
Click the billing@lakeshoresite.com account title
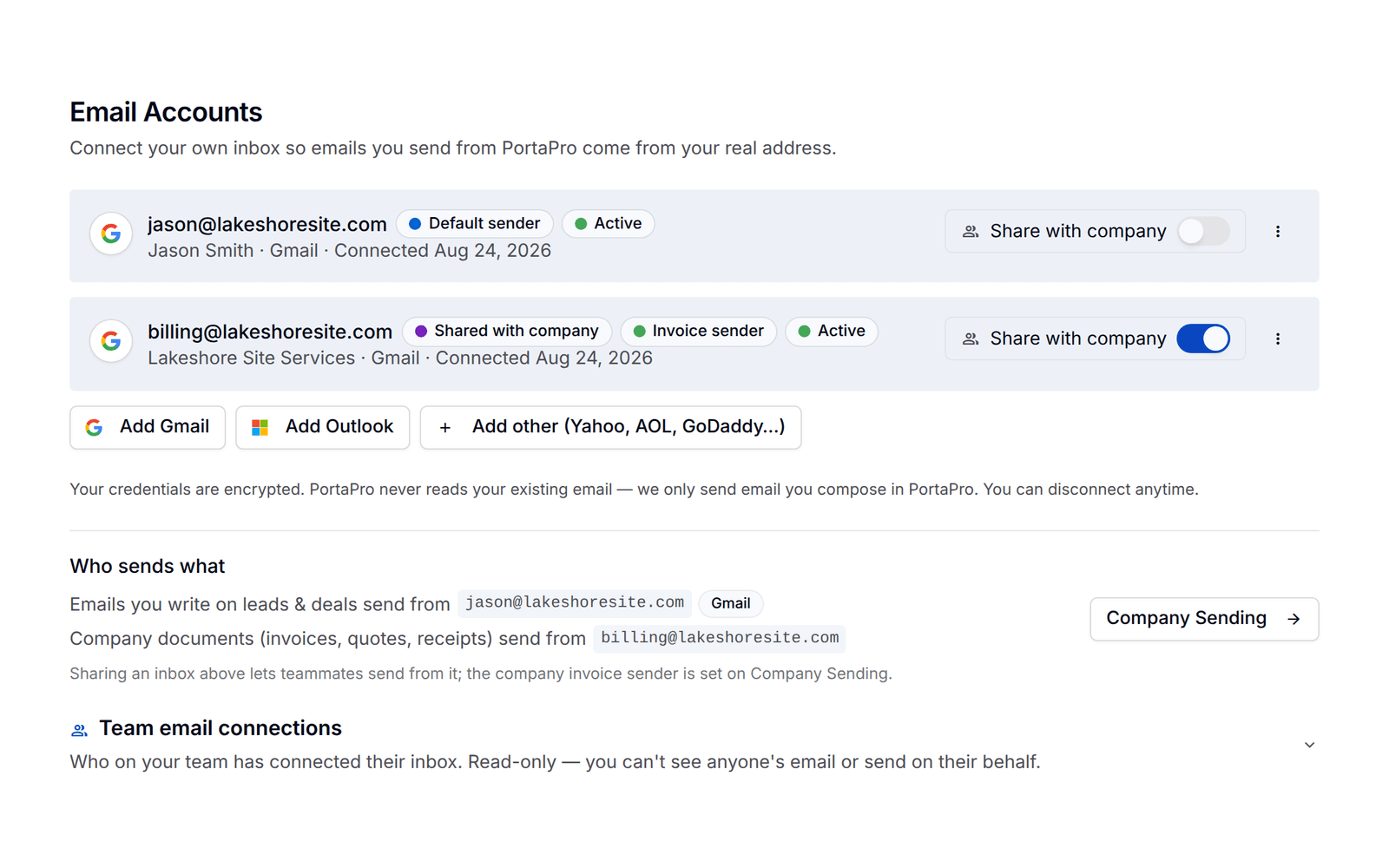(x=270, y=332)
